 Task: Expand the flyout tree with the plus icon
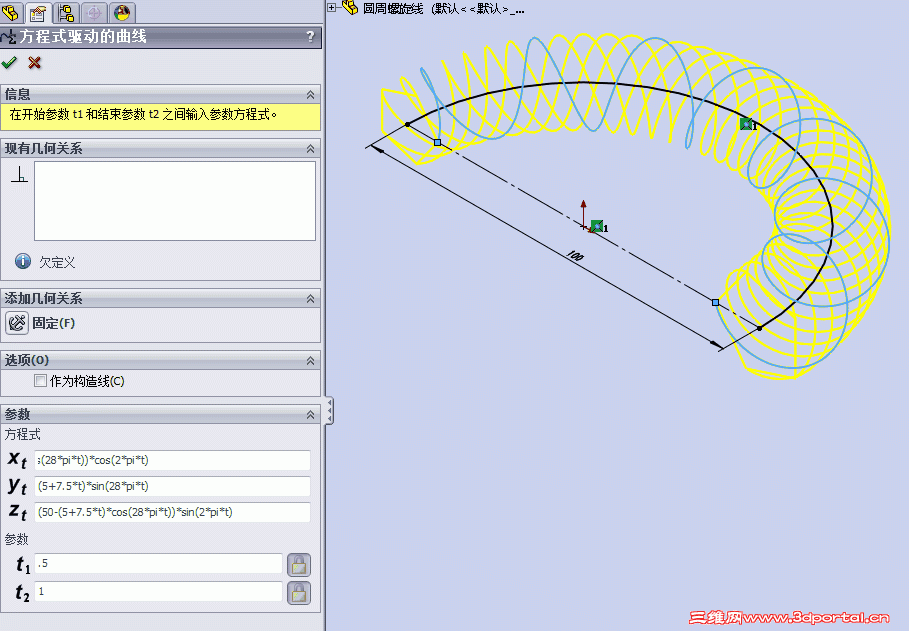click(330, 7)
